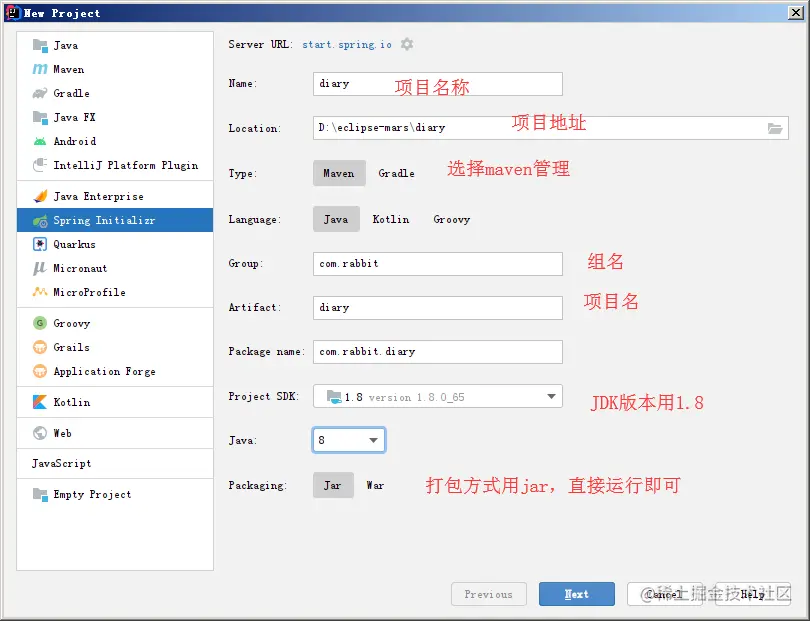Pick the Java Enterprise icon
Image resolution: width=810 pixels, height=621 pixels.
(x=40, y=196)
